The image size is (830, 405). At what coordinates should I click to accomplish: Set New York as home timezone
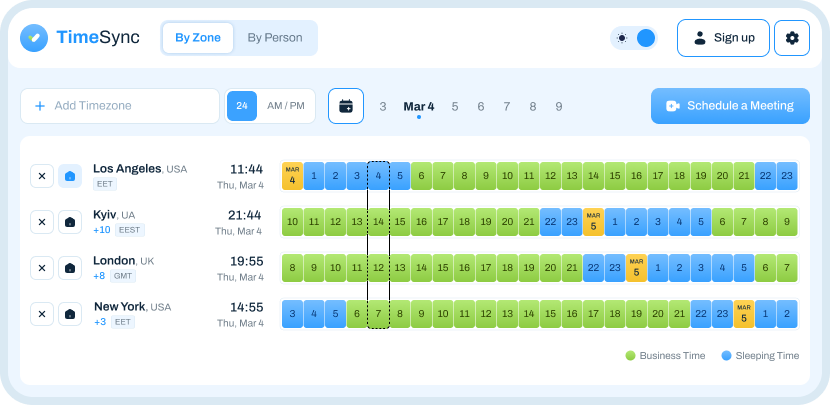click(70, 314)
